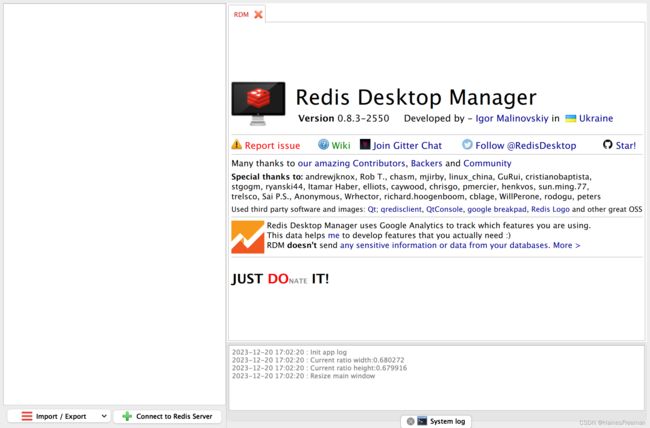This screenshot has height=428, width=650.
Task: Click the Report issue warning icon
Action: point(237,144)
